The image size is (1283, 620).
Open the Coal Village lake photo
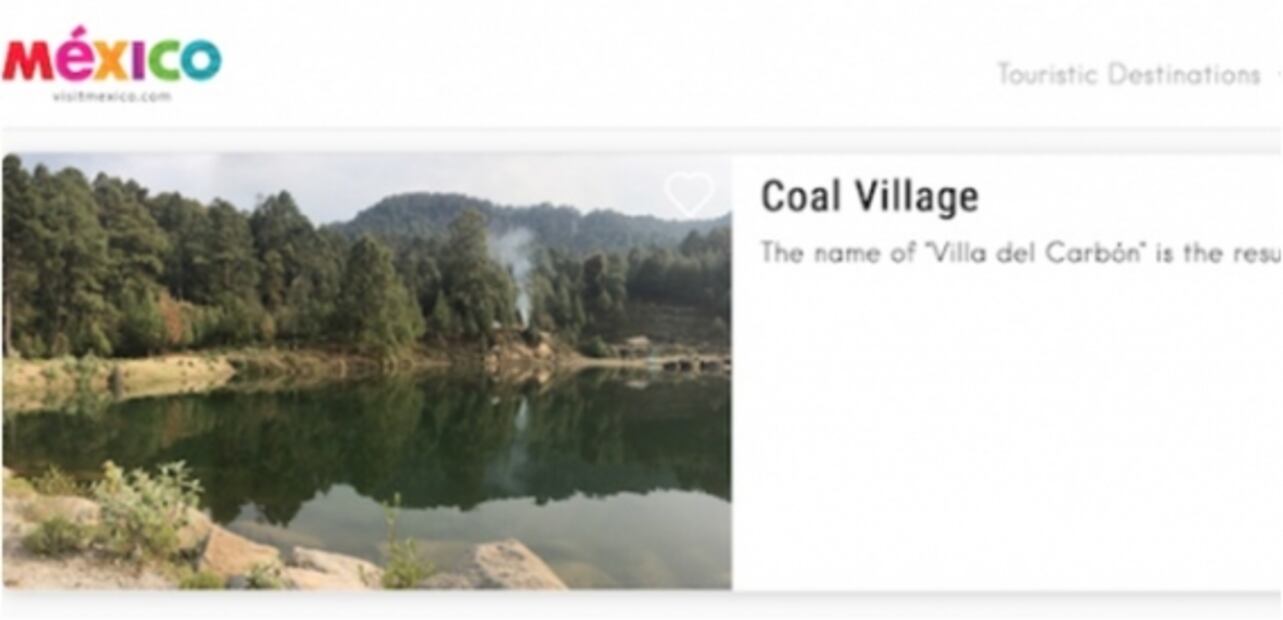(367, 371)
